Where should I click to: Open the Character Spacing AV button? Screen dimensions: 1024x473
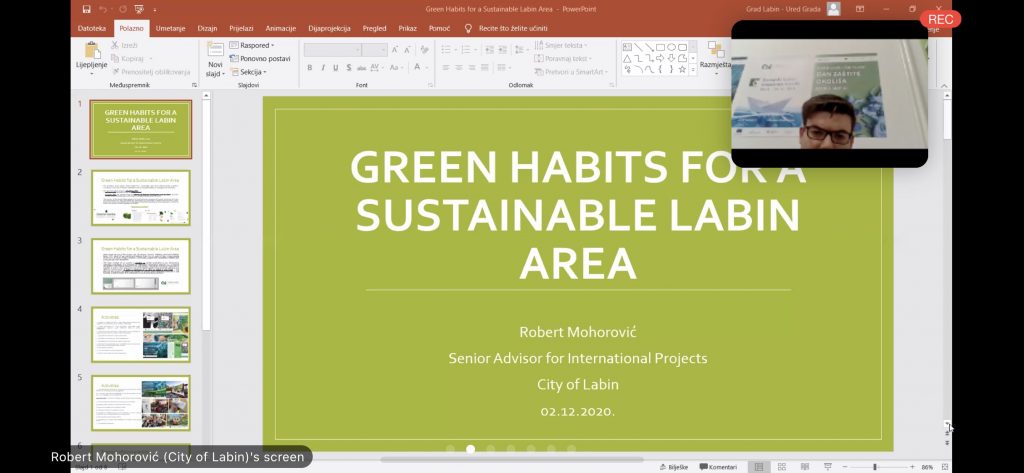click(376, 68)
